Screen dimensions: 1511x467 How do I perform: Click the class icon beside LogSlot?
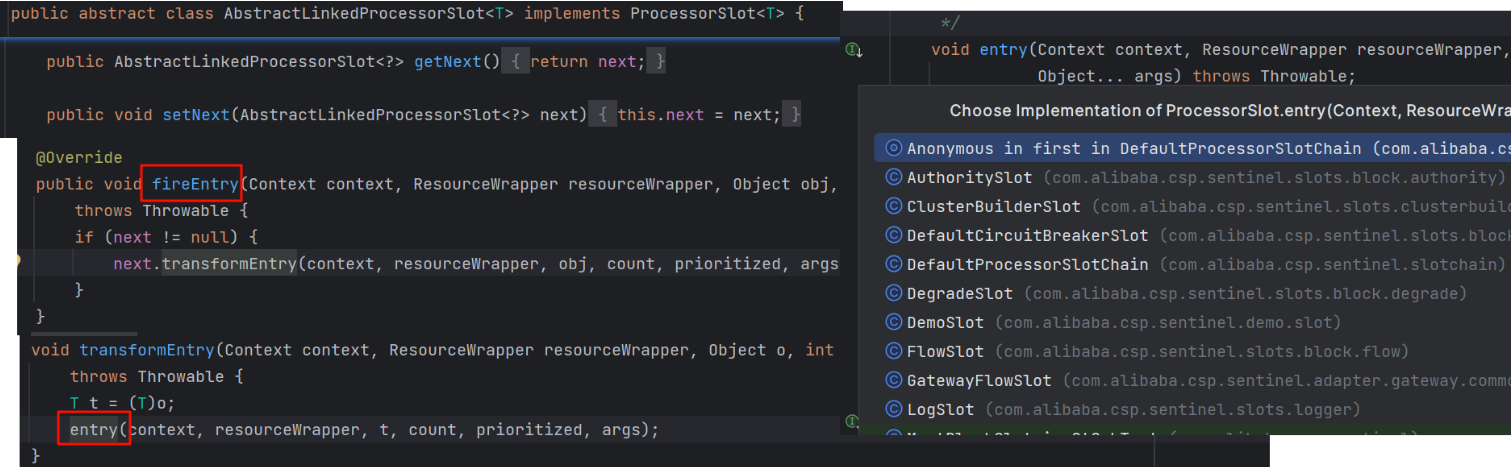pyautogui.click(x=894, y=410)
